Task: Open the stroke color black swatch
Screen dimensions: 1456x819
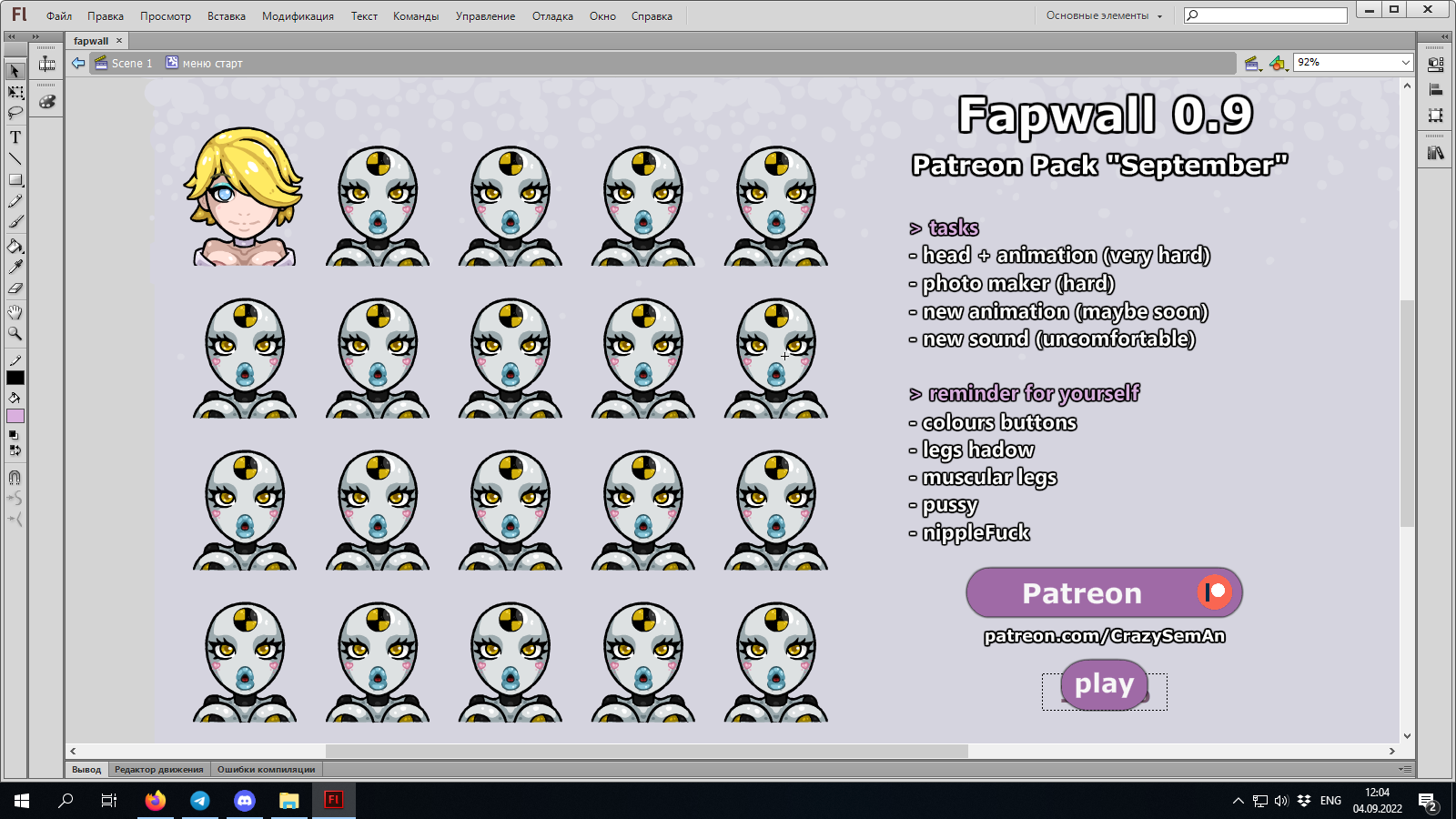Action: [15, 378]
